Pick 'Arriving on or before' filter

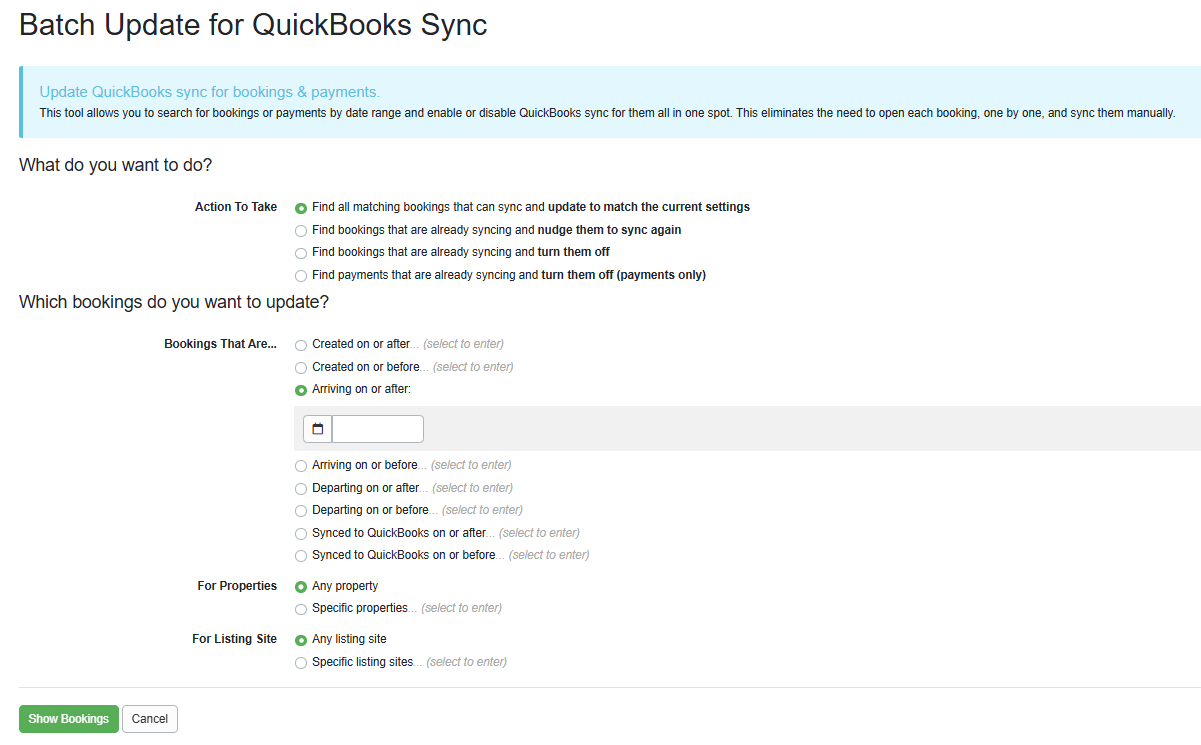point(301,464)
